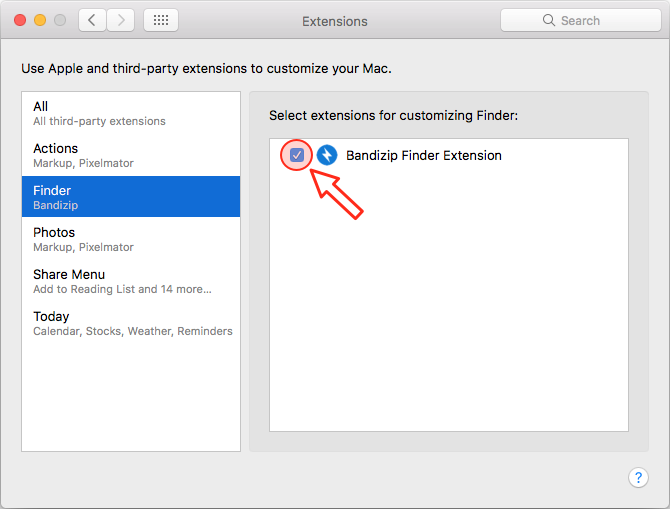Select the All extensions category
This screenshot has height=509, width=670.
[x=131, y=113]
